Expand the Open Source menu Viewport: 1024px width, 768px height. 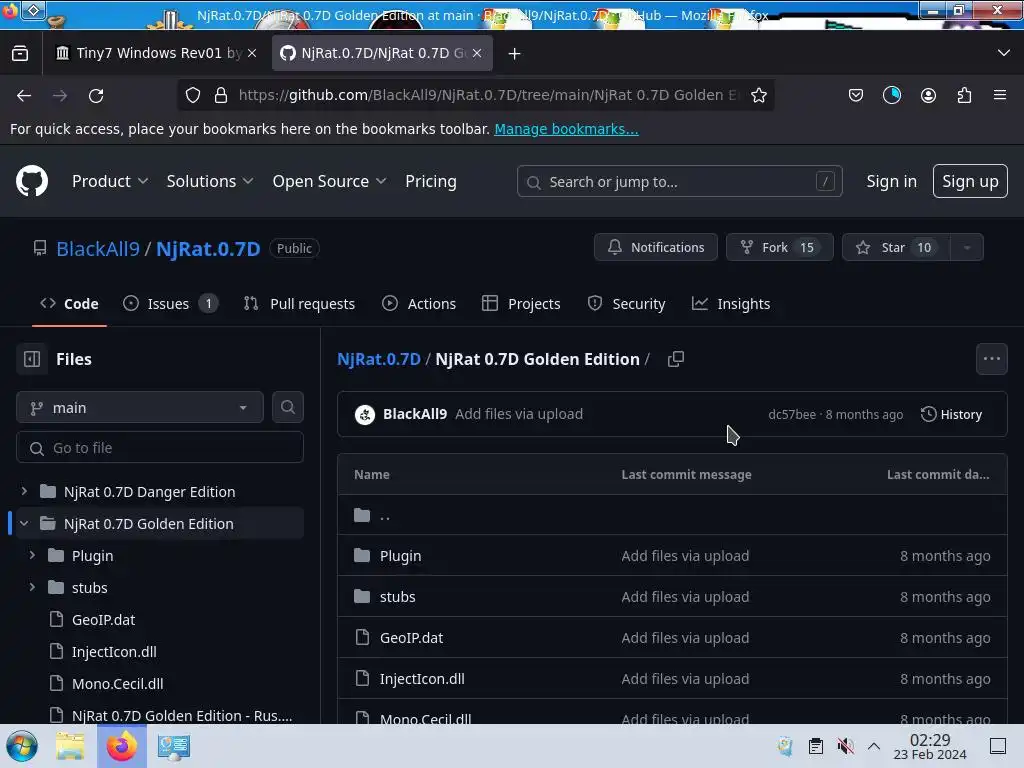[x=329, y=181]
